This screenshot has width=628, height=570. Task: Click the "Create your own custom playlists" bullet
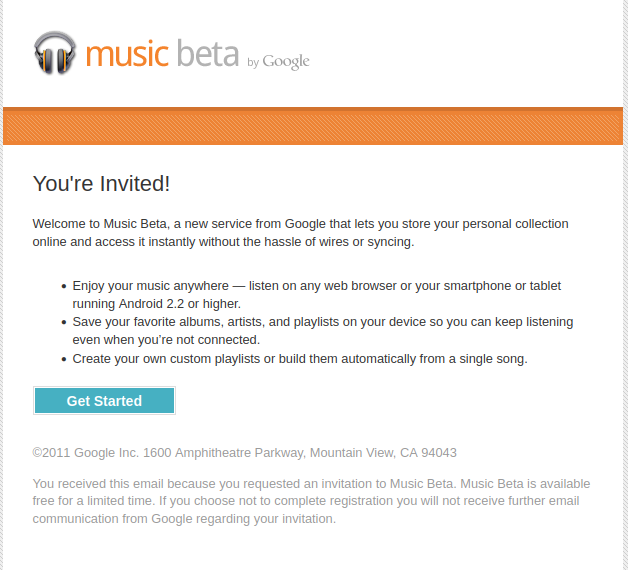tap(300, 359)
